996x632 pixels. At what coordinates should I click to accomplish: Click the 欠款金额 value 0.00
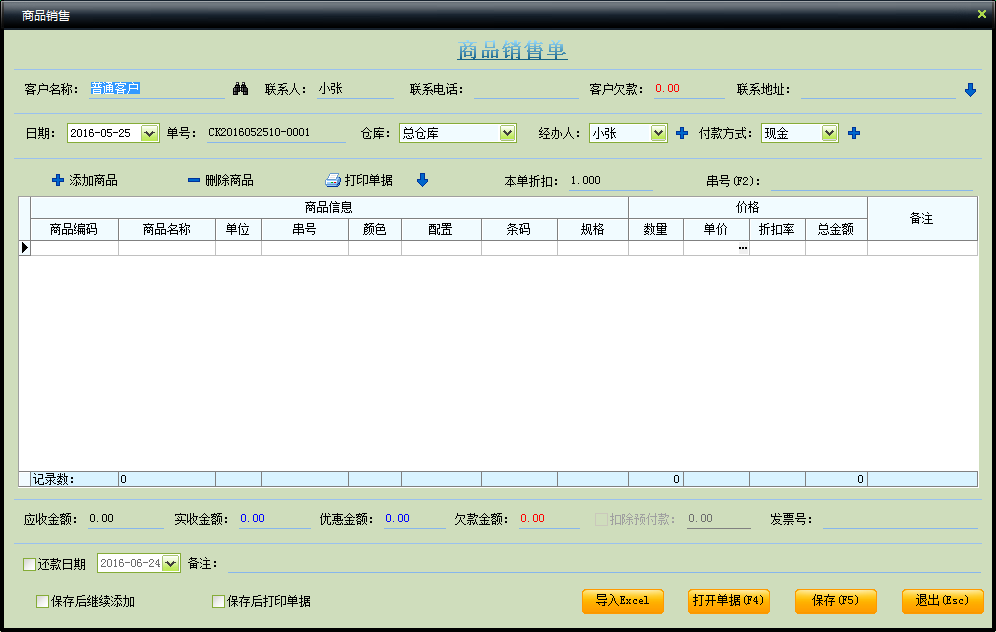click(x=532, y=518)
